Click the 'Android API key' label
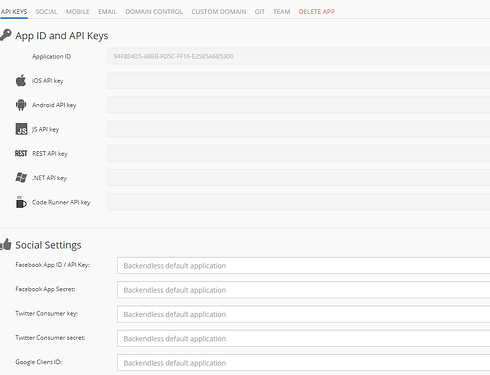The width and height of the screenshot is (490, 375). pyautogui.click(x=54, y=105)
